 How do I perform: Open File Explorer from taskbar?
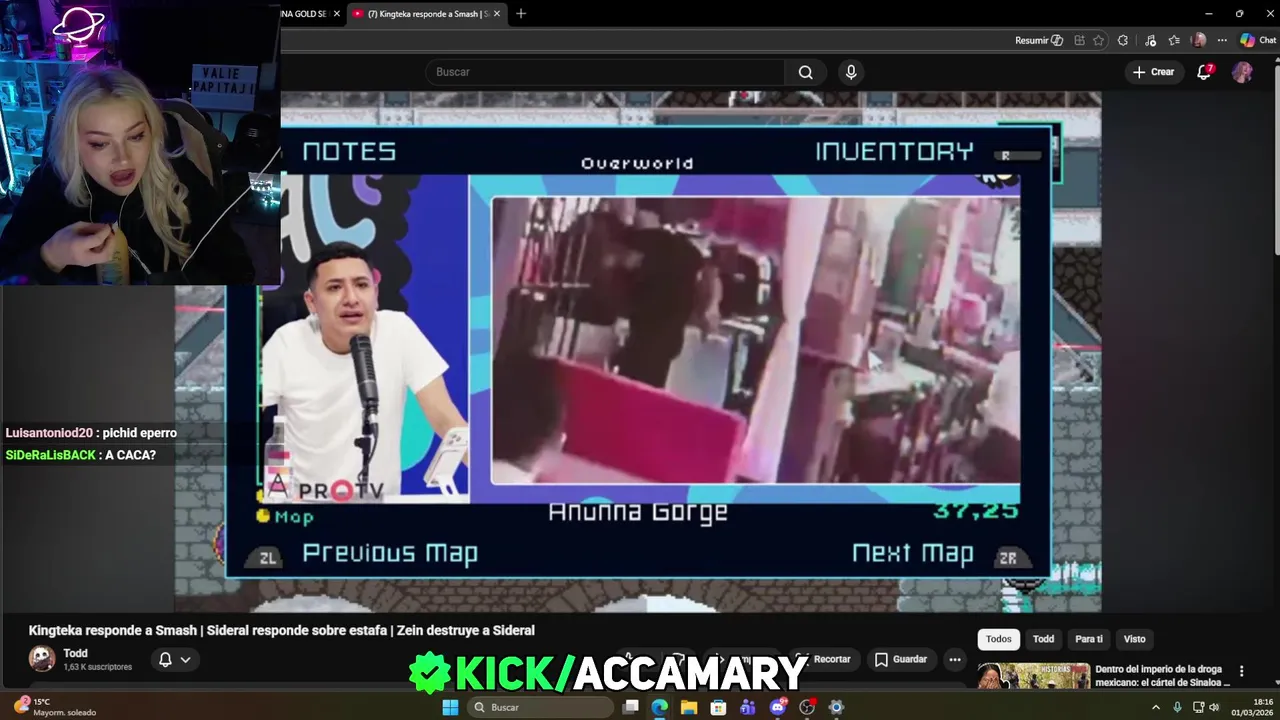(689, 707)
